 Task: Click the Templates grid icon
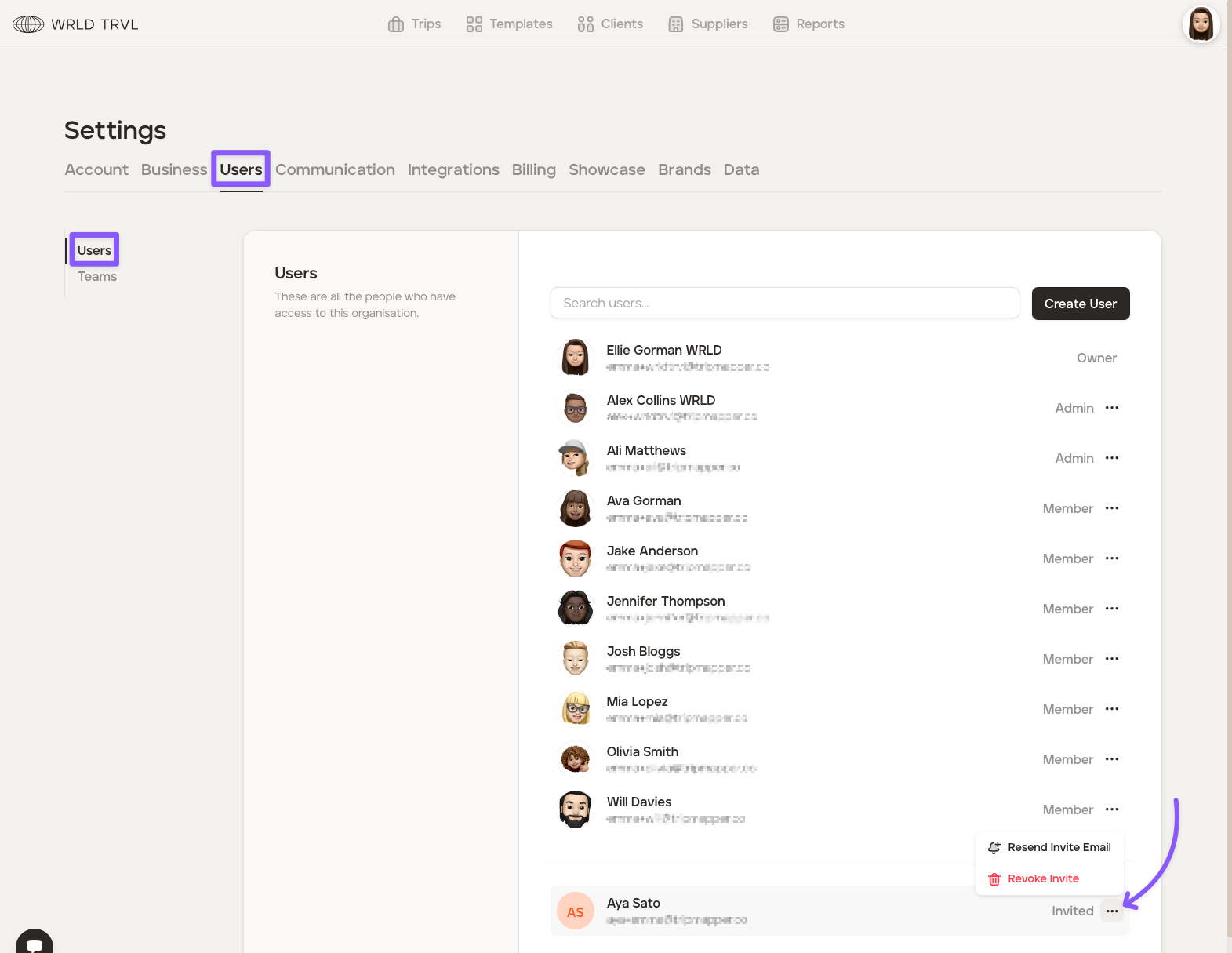point(474,24)
